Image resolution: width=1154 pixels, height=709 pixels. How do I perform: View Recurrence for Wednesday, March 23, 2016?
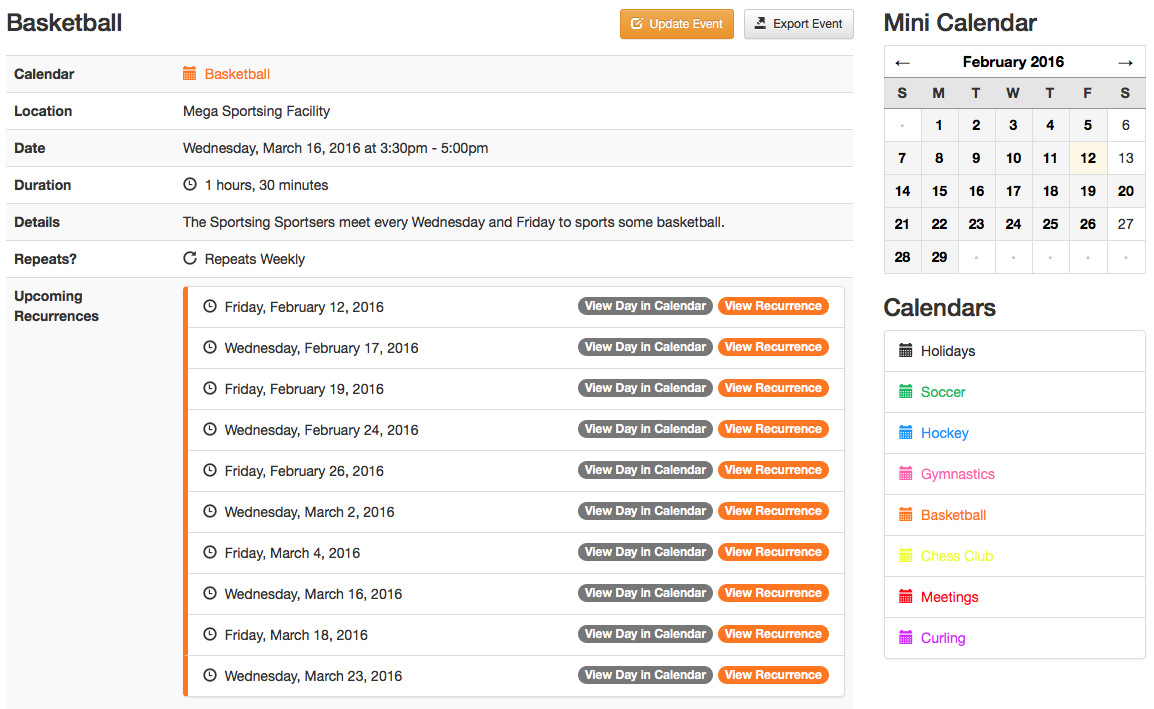point(773,675)
